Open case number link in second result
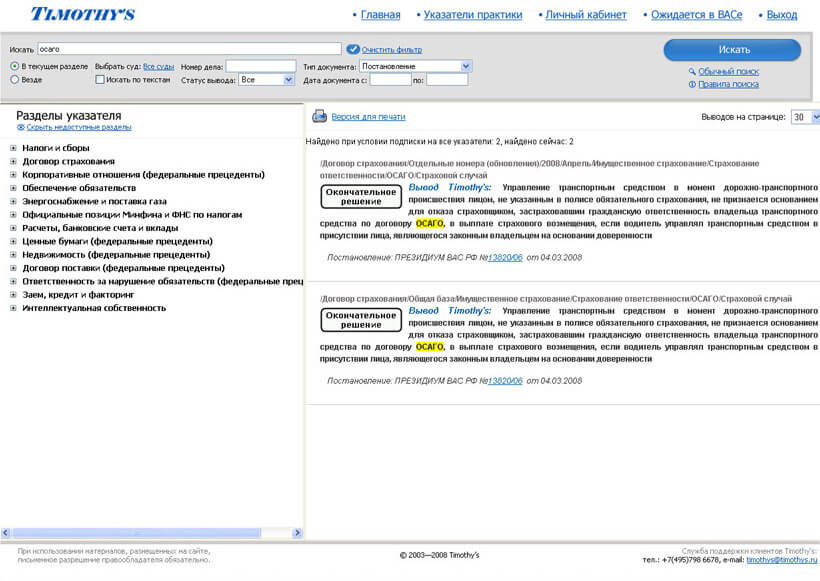 [505, 381]
